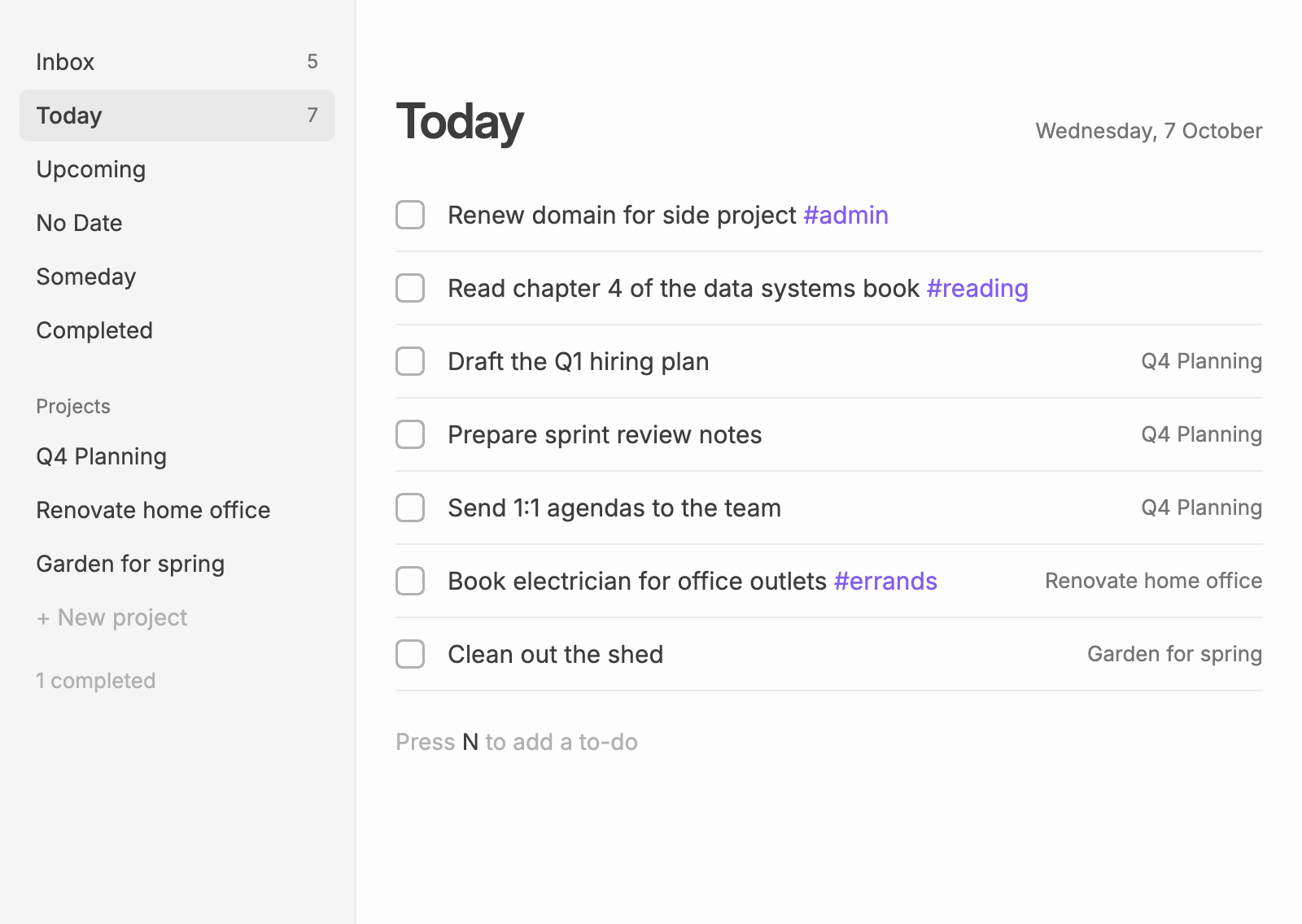Show the Someday list

(x=177, y=277)
